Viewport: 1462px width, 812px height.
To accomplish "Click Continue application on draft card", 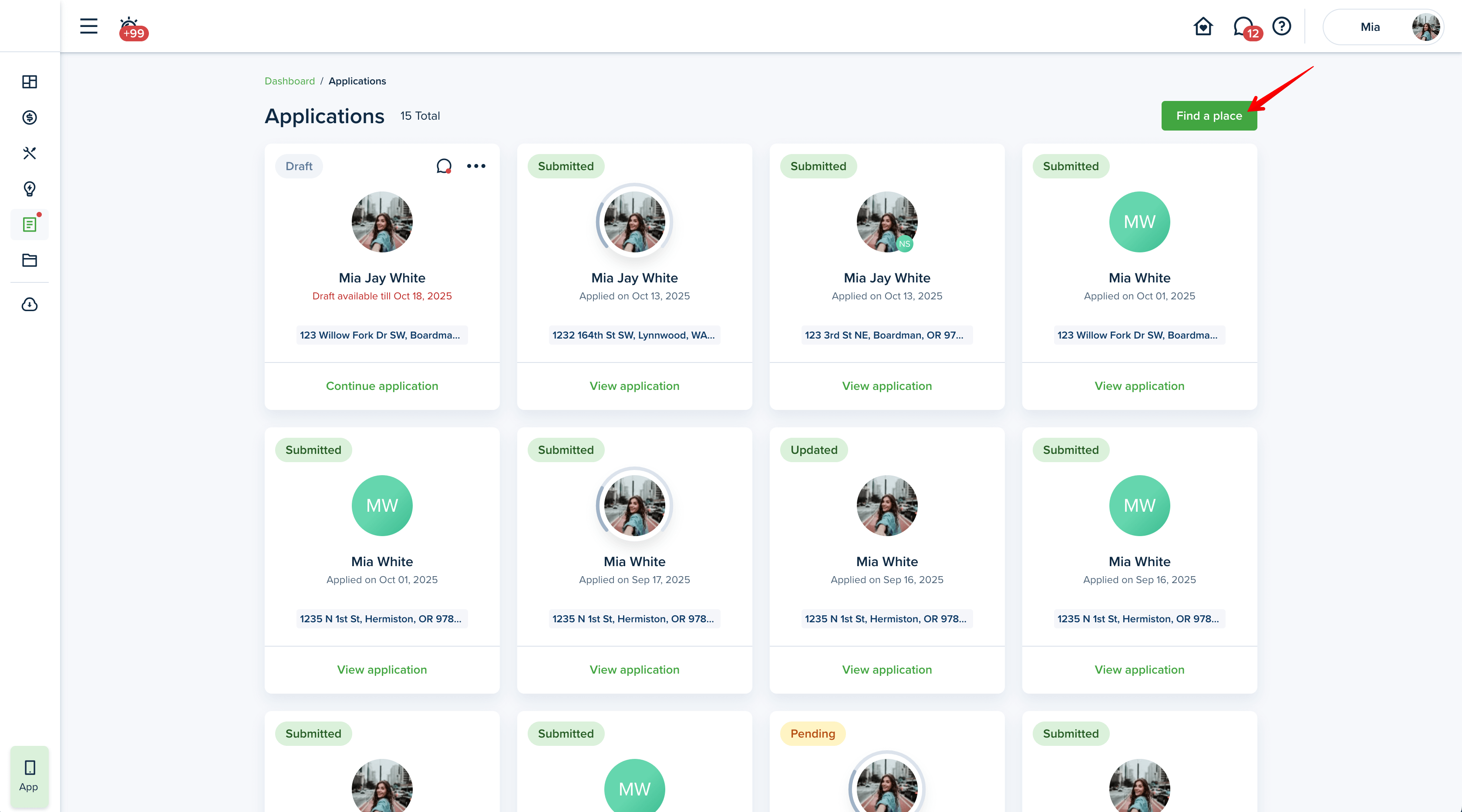I will (382, 386).
